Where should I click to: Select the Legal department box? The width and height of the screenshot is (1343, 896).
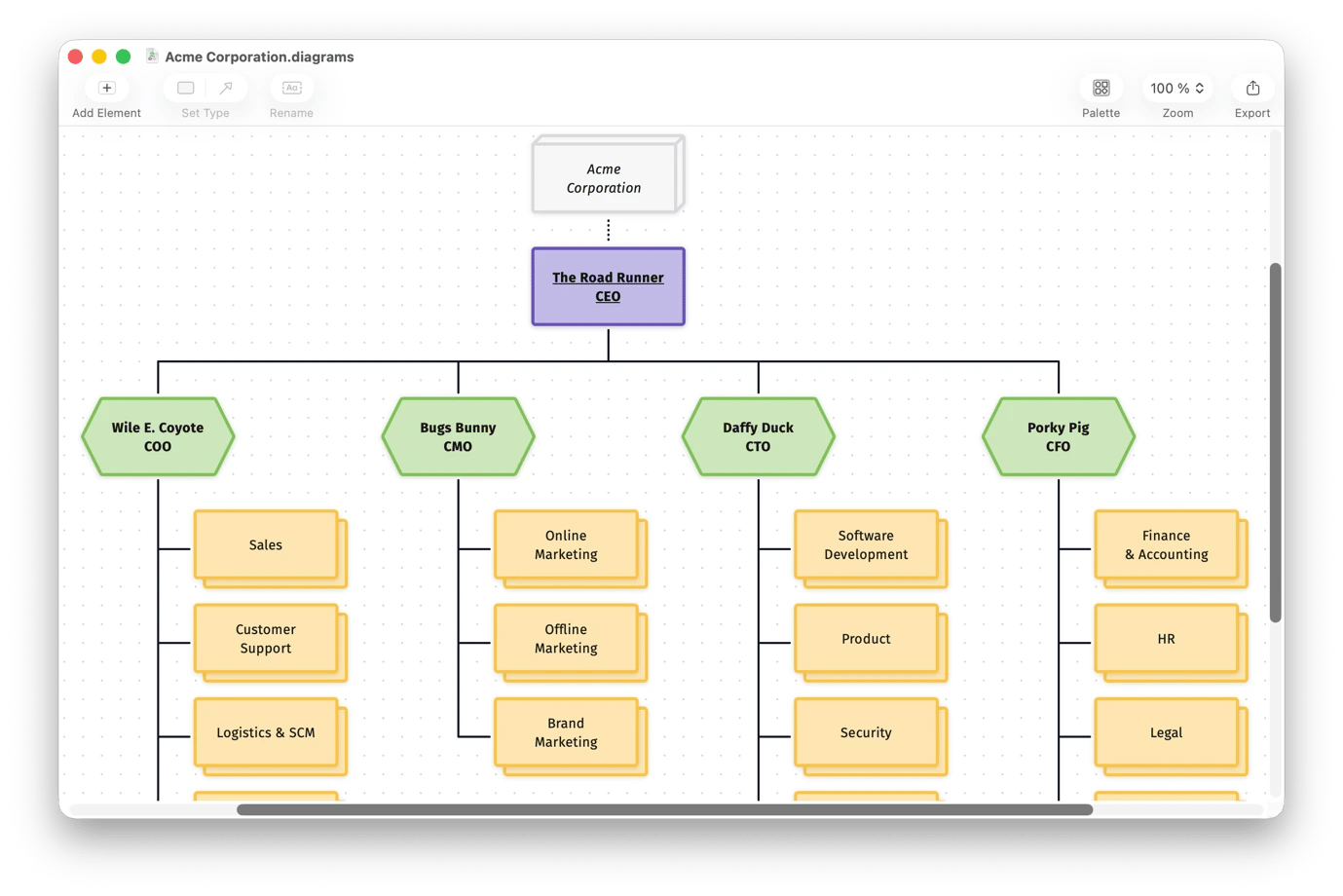click(1171, 736)
